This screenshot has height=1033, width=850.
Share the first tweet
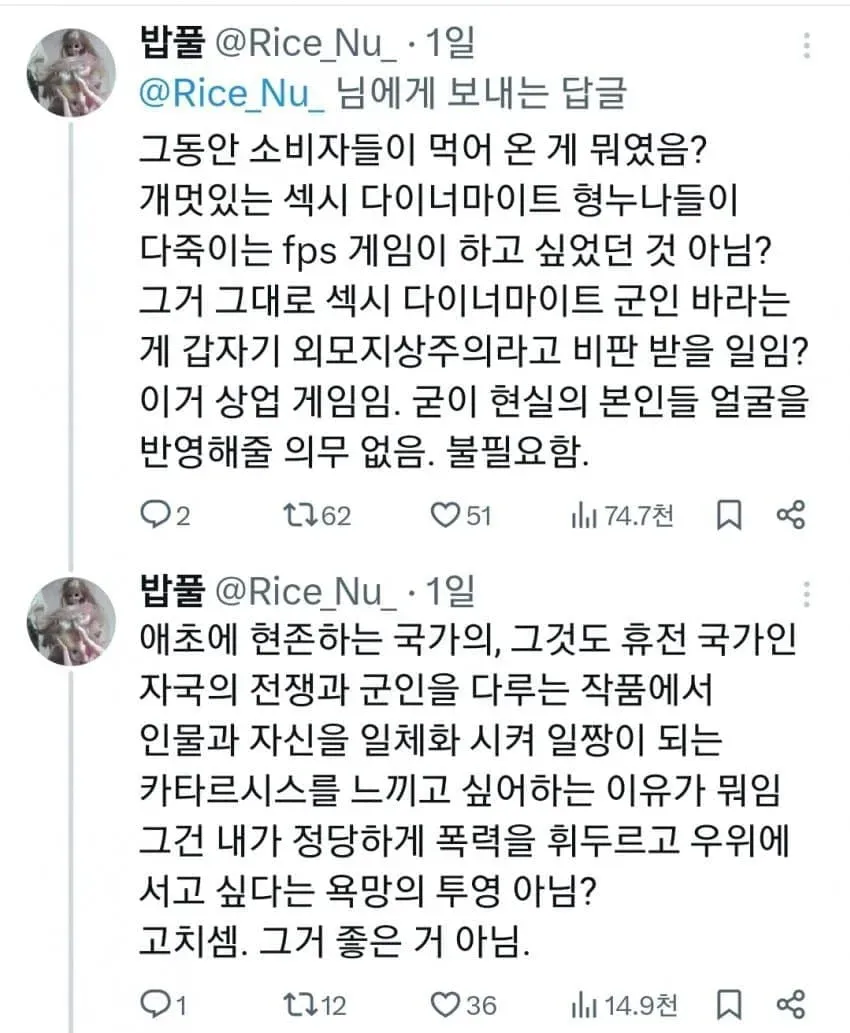(x=791, y=515)
